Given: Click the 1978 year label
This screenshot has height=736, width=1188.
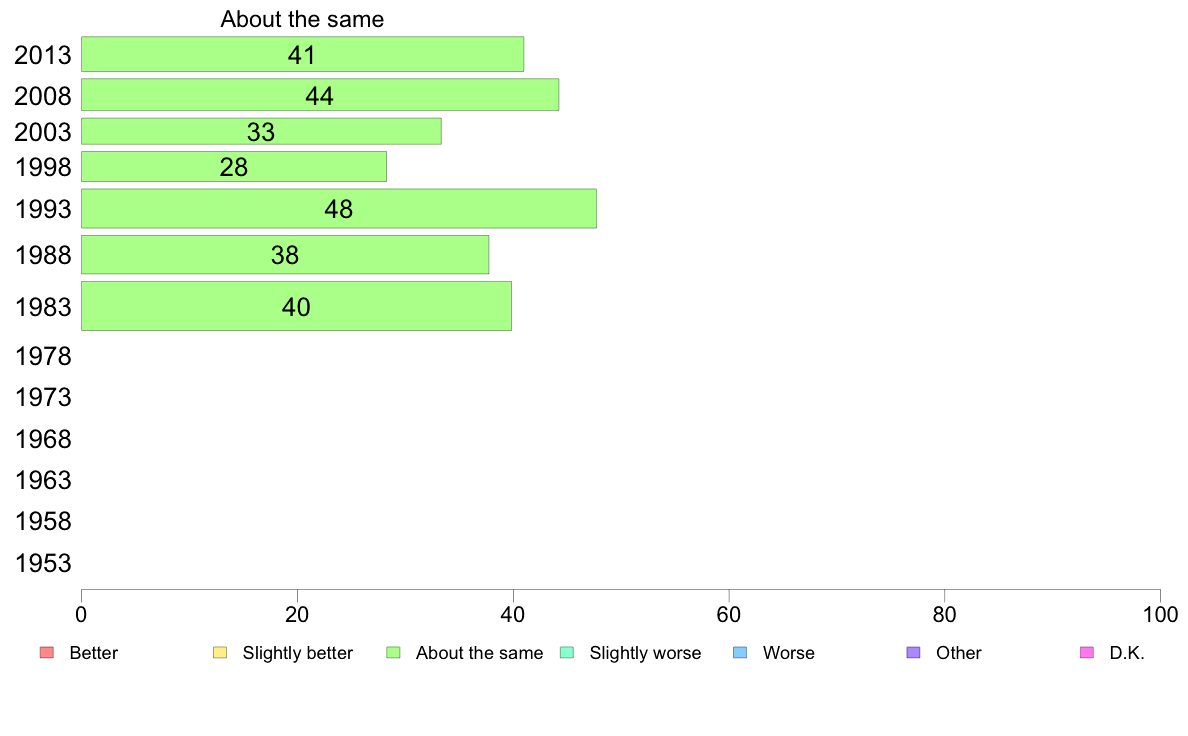Looking at the screenshot, I should [43, 356].
